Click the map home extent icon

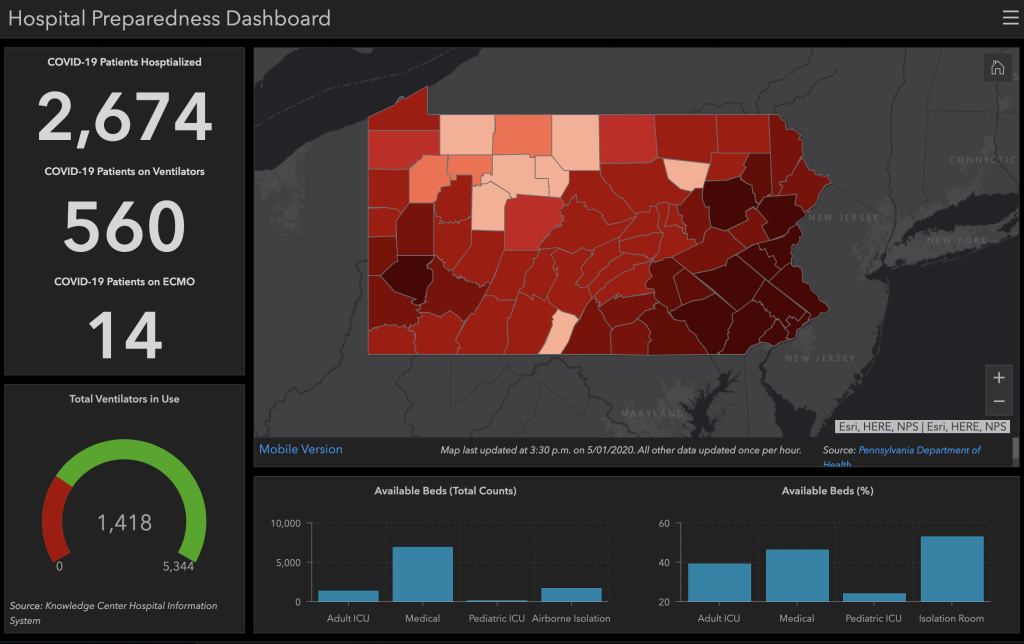(997, 67)
